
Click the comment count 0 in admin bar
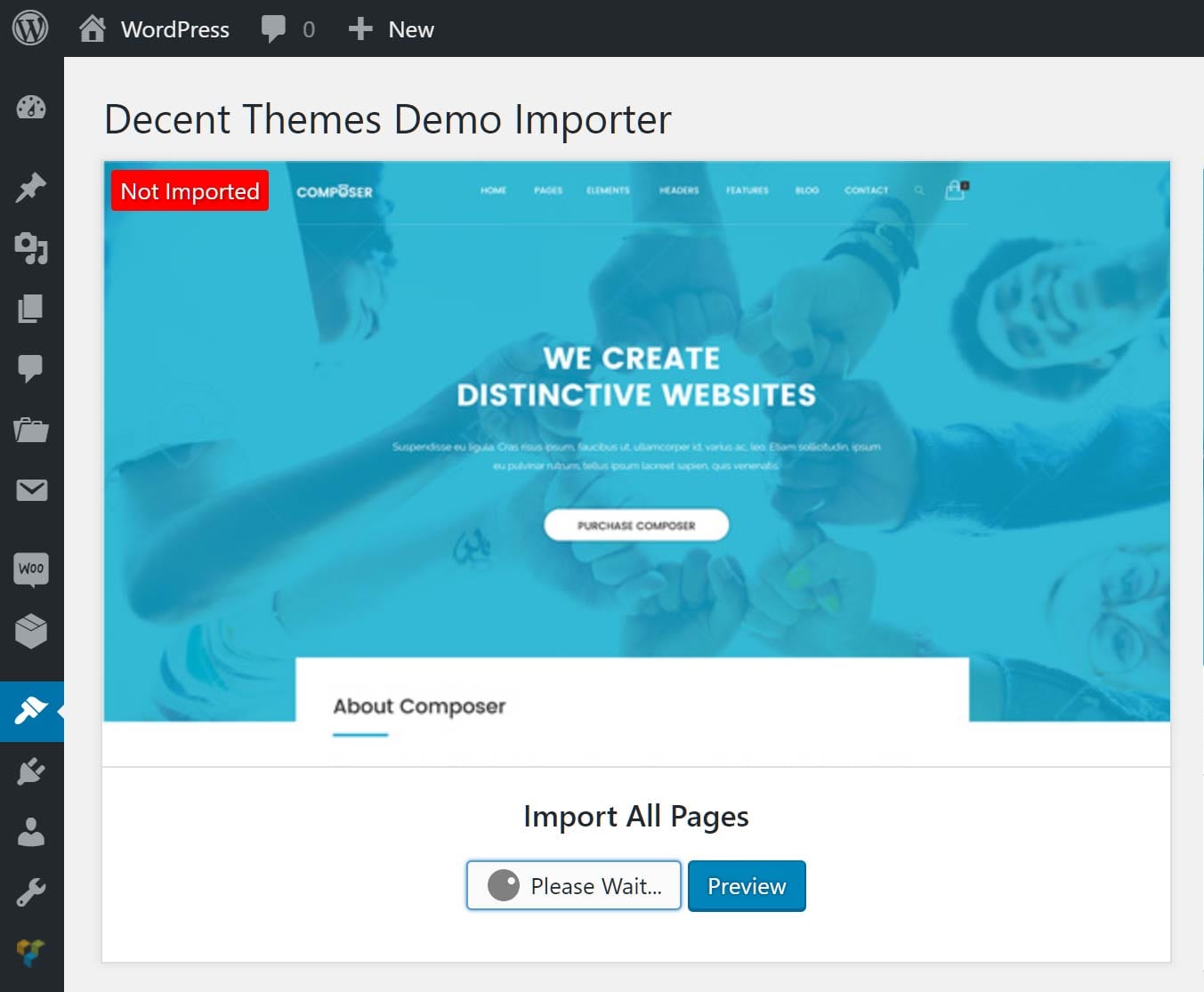(309, 29)
